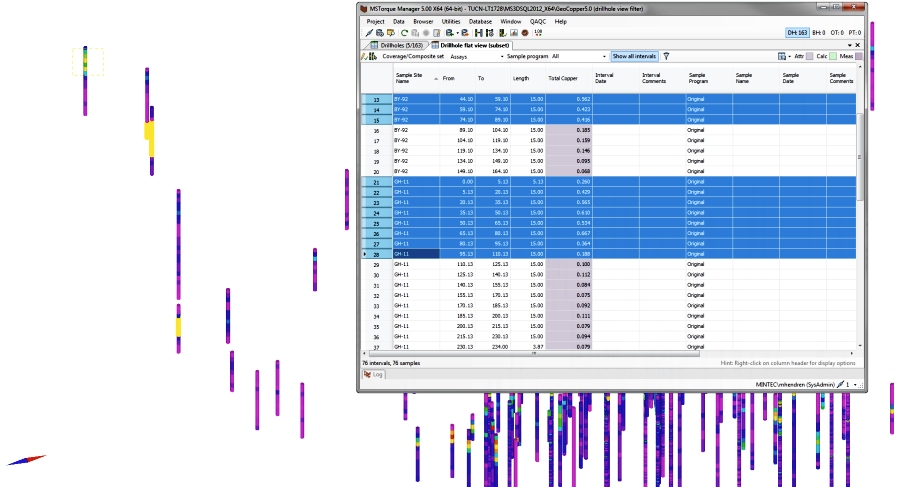Open the column layout grid icon
This screenshot has height=487, width=900.
[781, 57]
